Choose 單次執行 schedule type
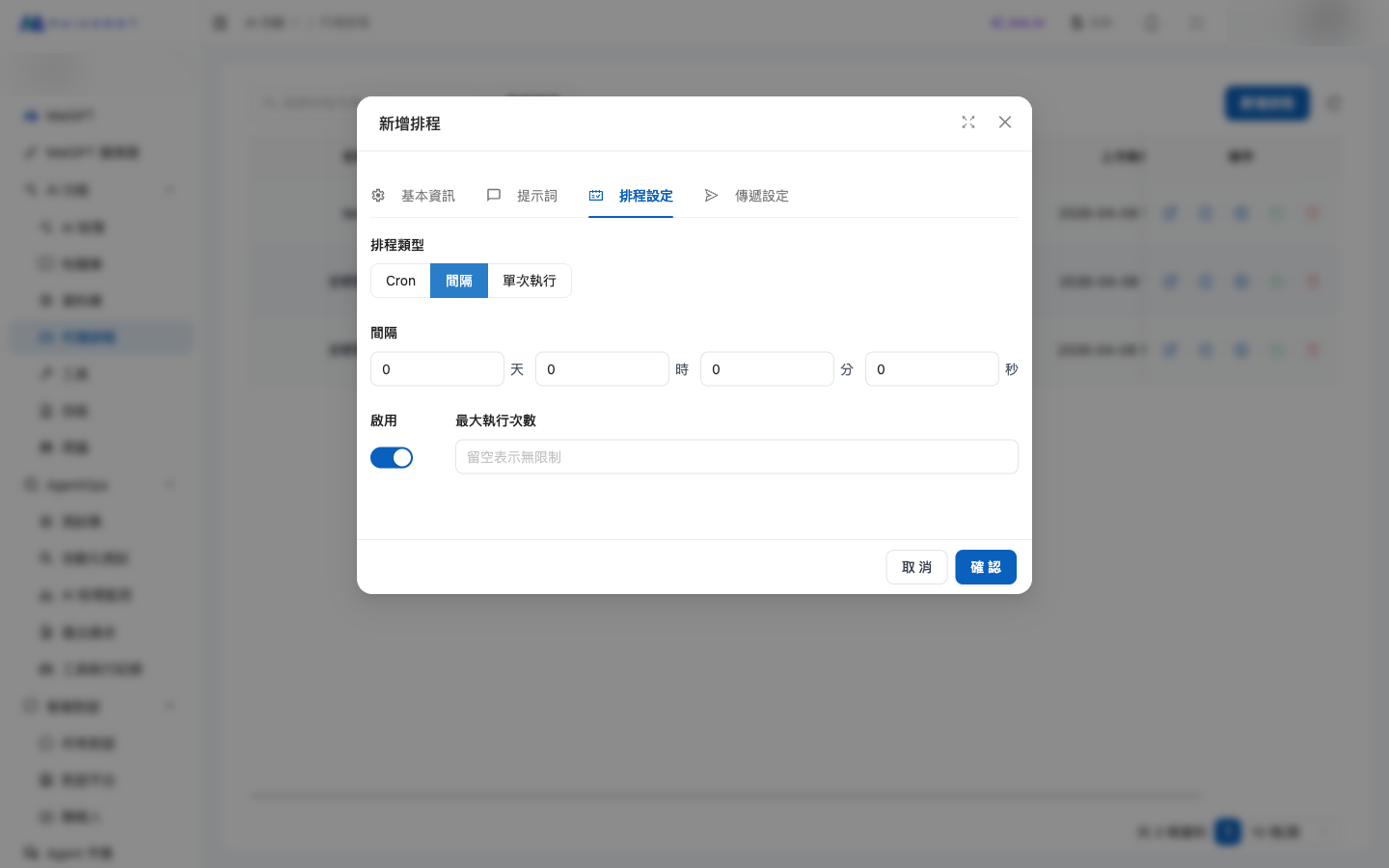Image resolution: width=1389 pixels, height=868 pixels. tap(530, 281)
